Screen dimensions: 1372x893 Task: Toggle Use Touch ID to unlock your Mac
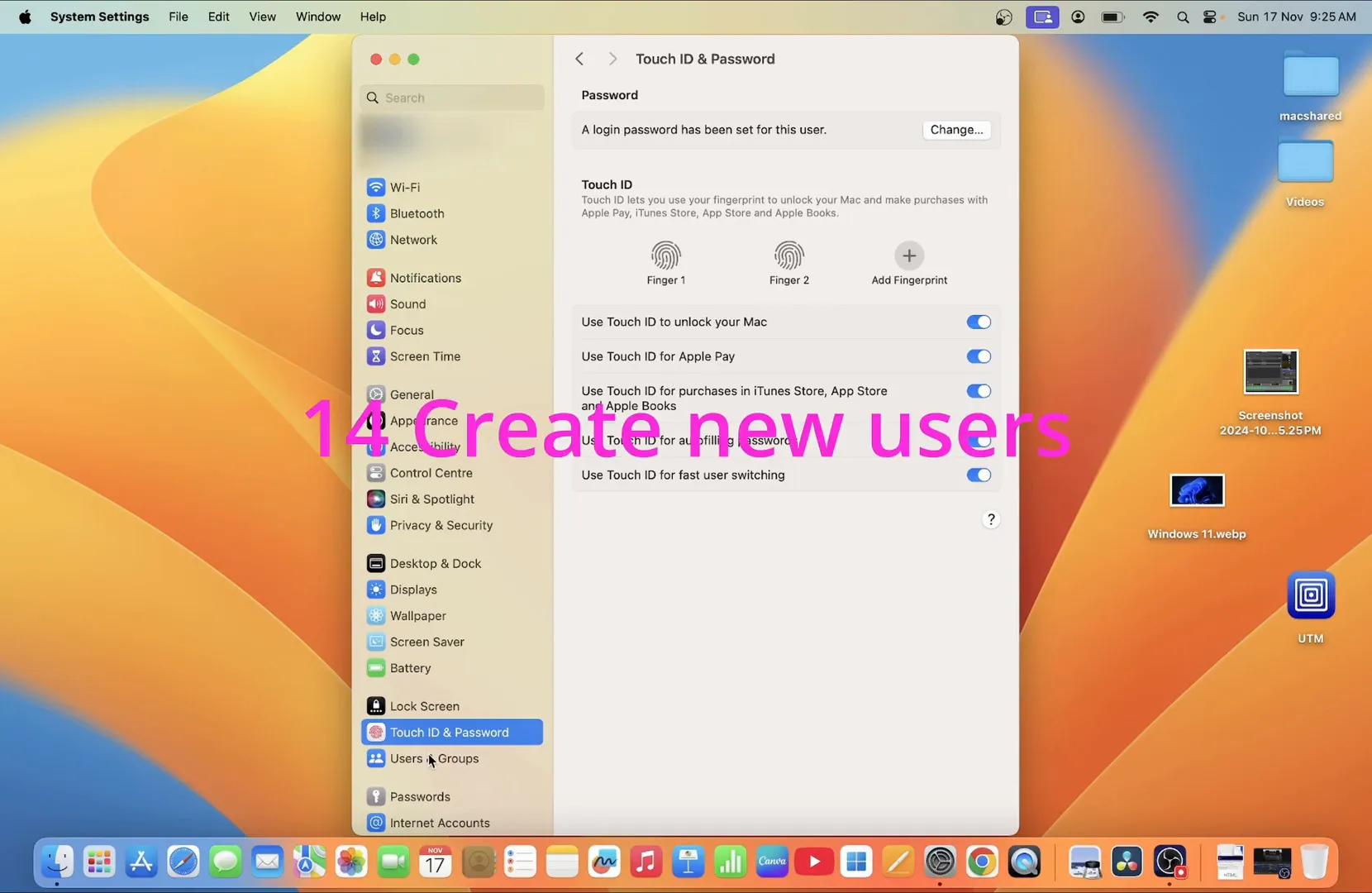point(979,322)
